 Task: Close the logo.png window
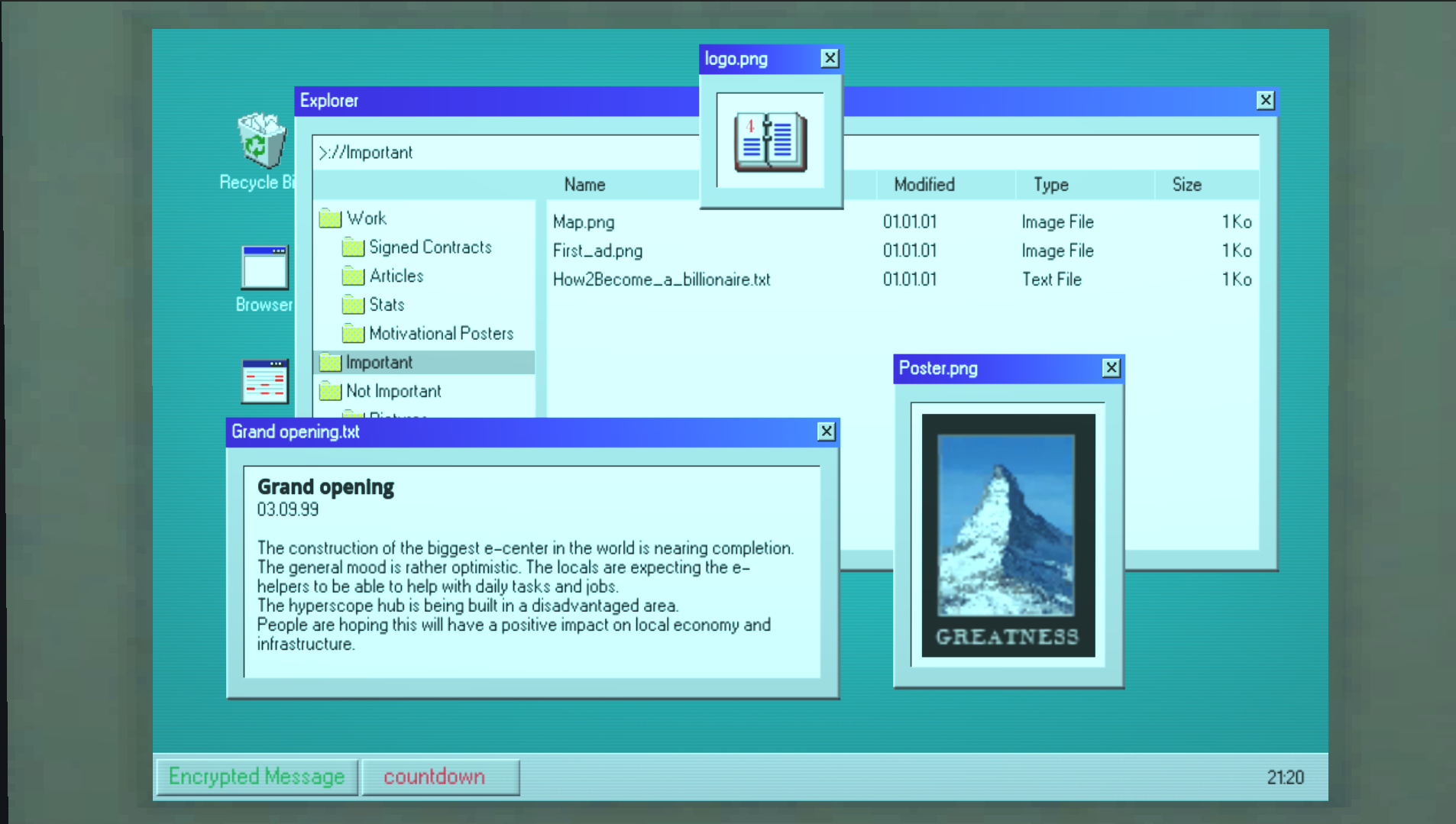[830, 59]
